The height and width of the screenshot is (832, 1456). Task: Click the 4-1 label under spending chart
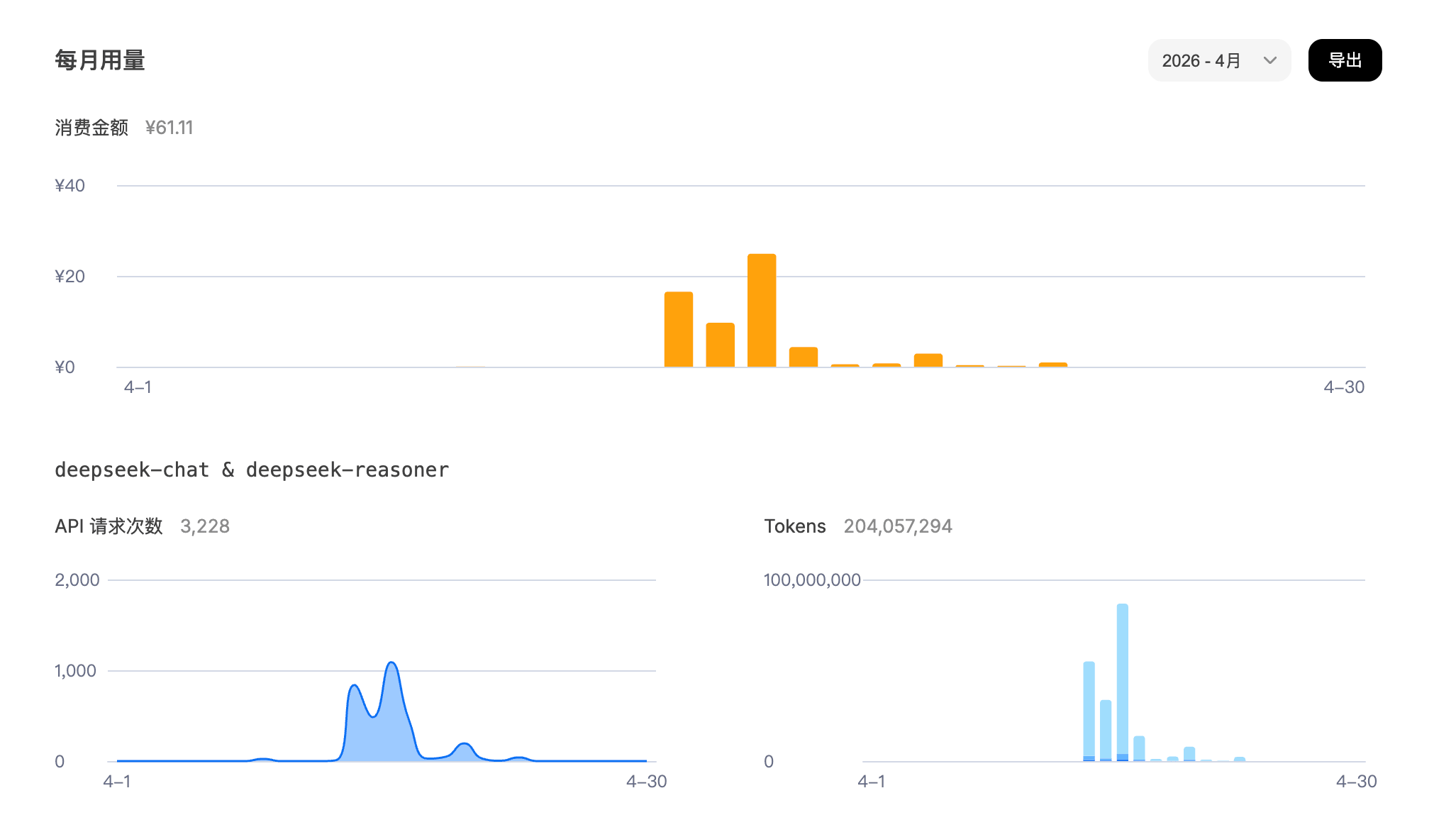point(139,387)
